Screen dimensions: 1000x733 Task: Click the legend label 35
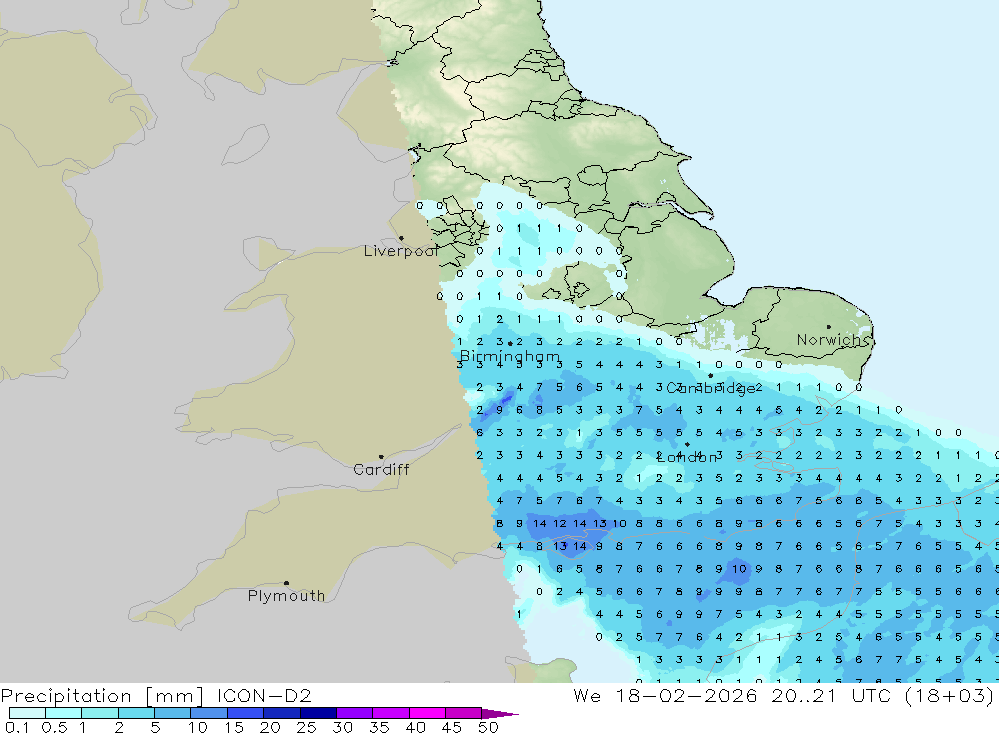pyautogui.click(x=379, y=727)
